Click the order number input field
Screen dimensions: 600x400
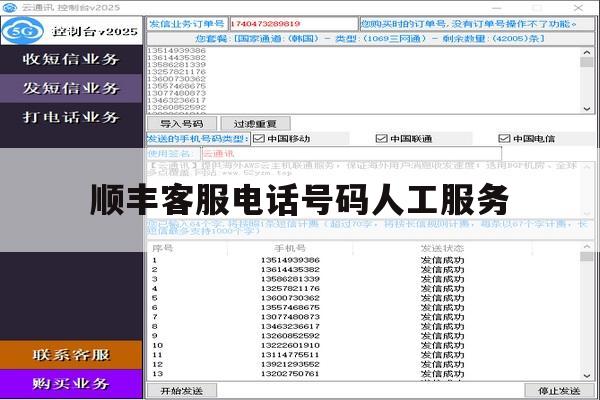tap(293, 24)
